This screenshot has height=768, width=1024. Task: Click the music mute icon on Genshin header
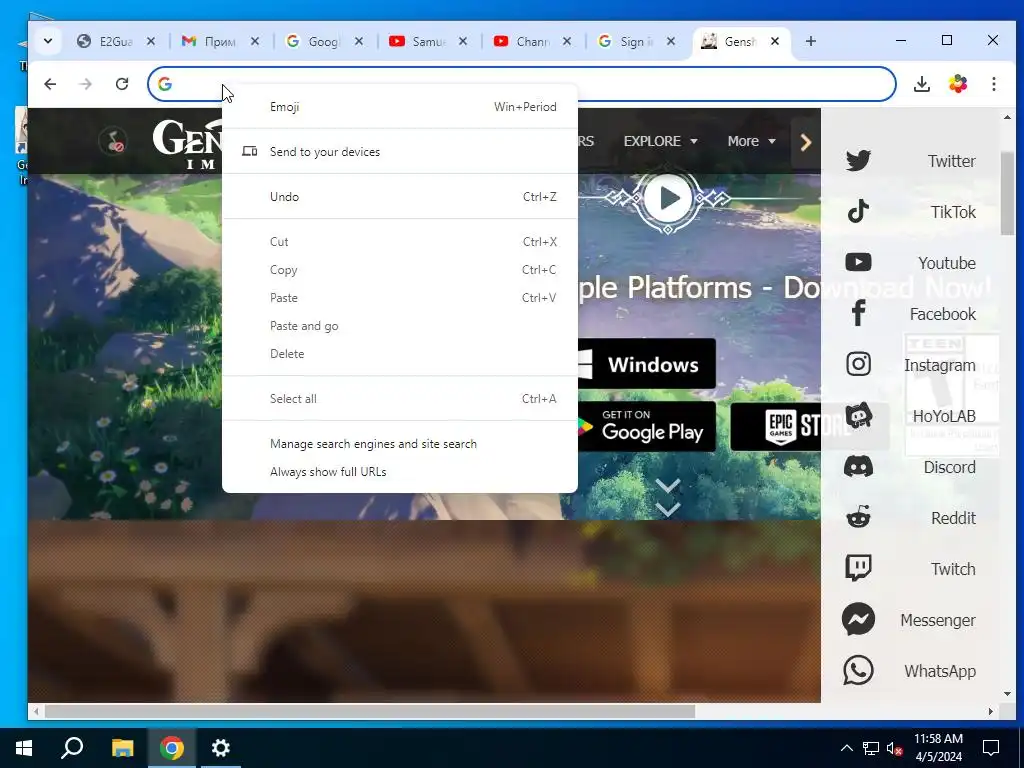pyautogui.click(x=113, y=141)
